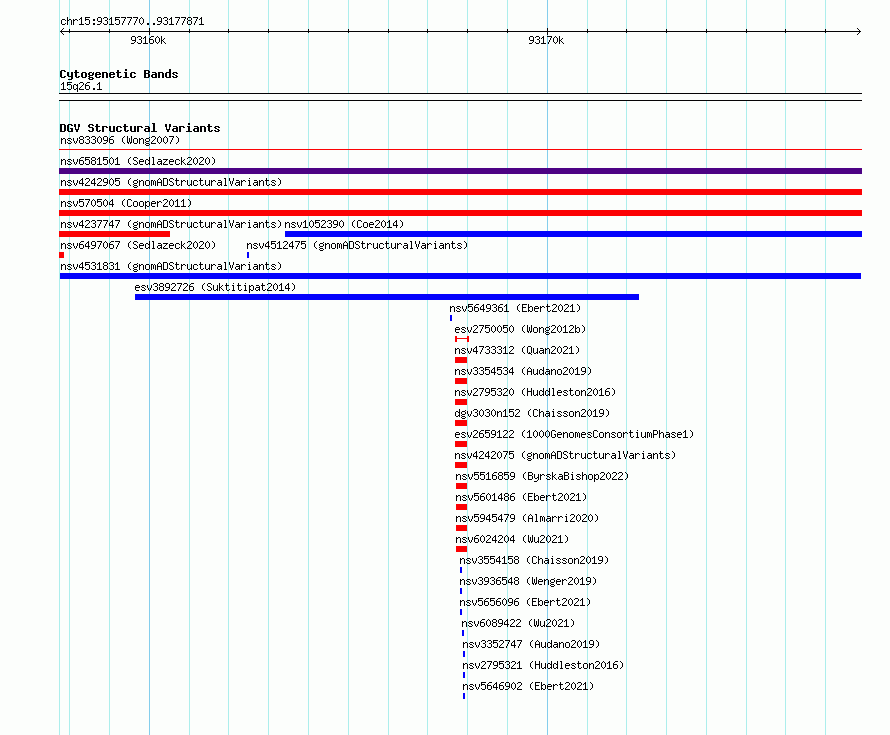Click nsv5646902 (Ebert2021) label
Screen dimensions: 890x735
pos(528,686)
